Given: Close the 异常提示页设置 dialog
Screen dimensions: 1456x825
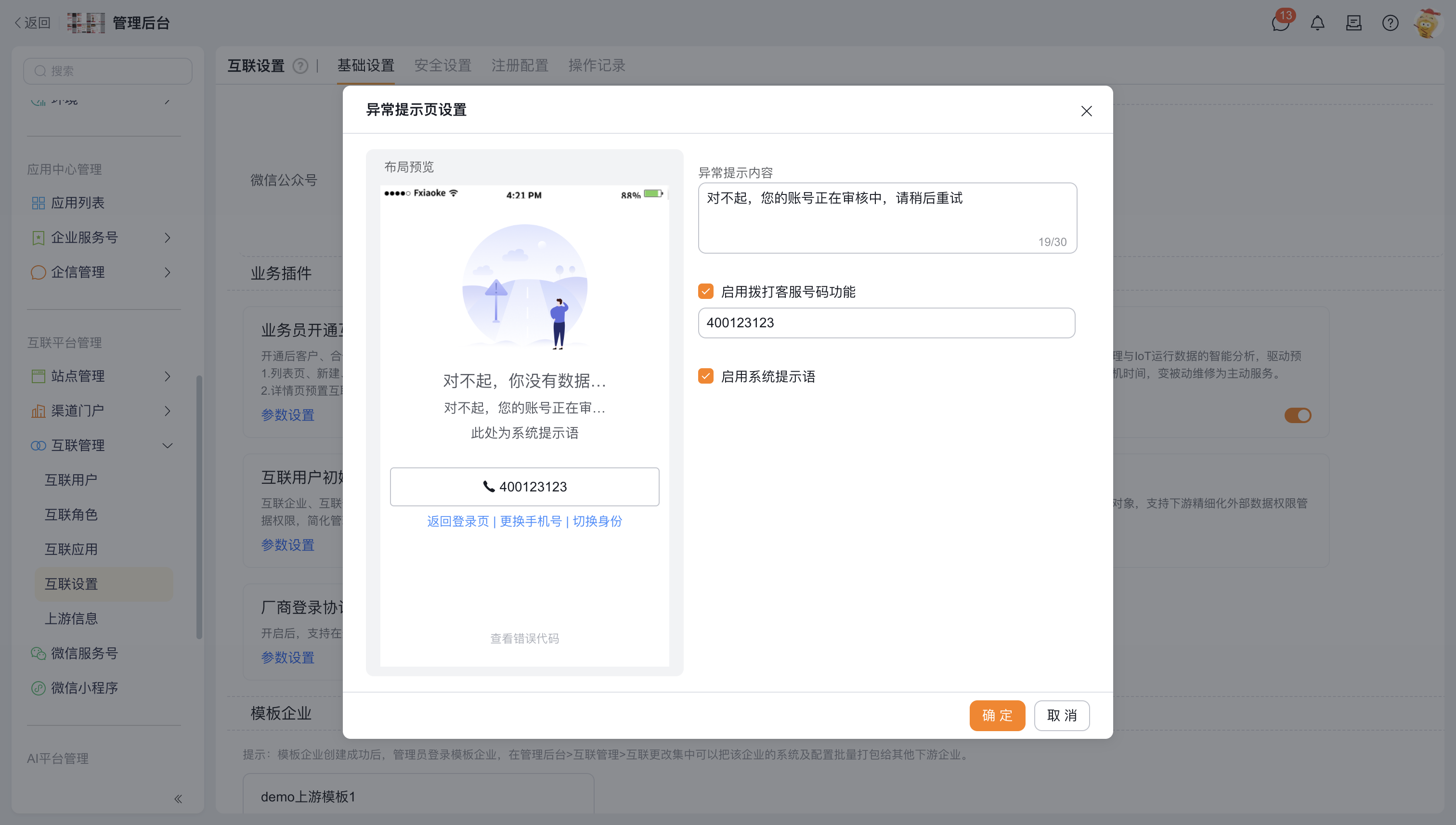Looking at the screenshot, I should click(x=1086, y=111).
